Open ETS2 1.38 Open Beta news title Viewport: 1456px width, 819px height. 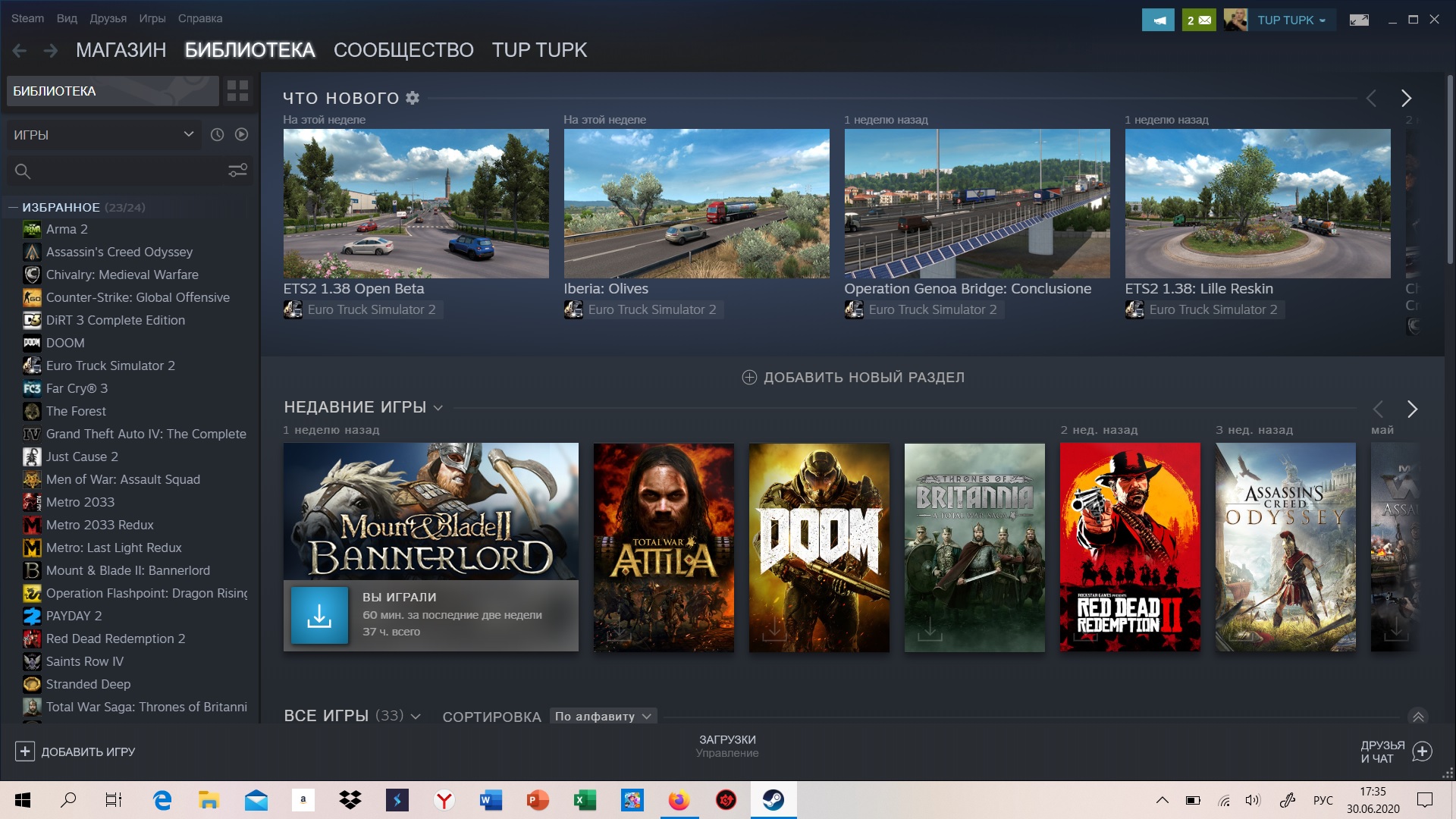coord(353,289)
